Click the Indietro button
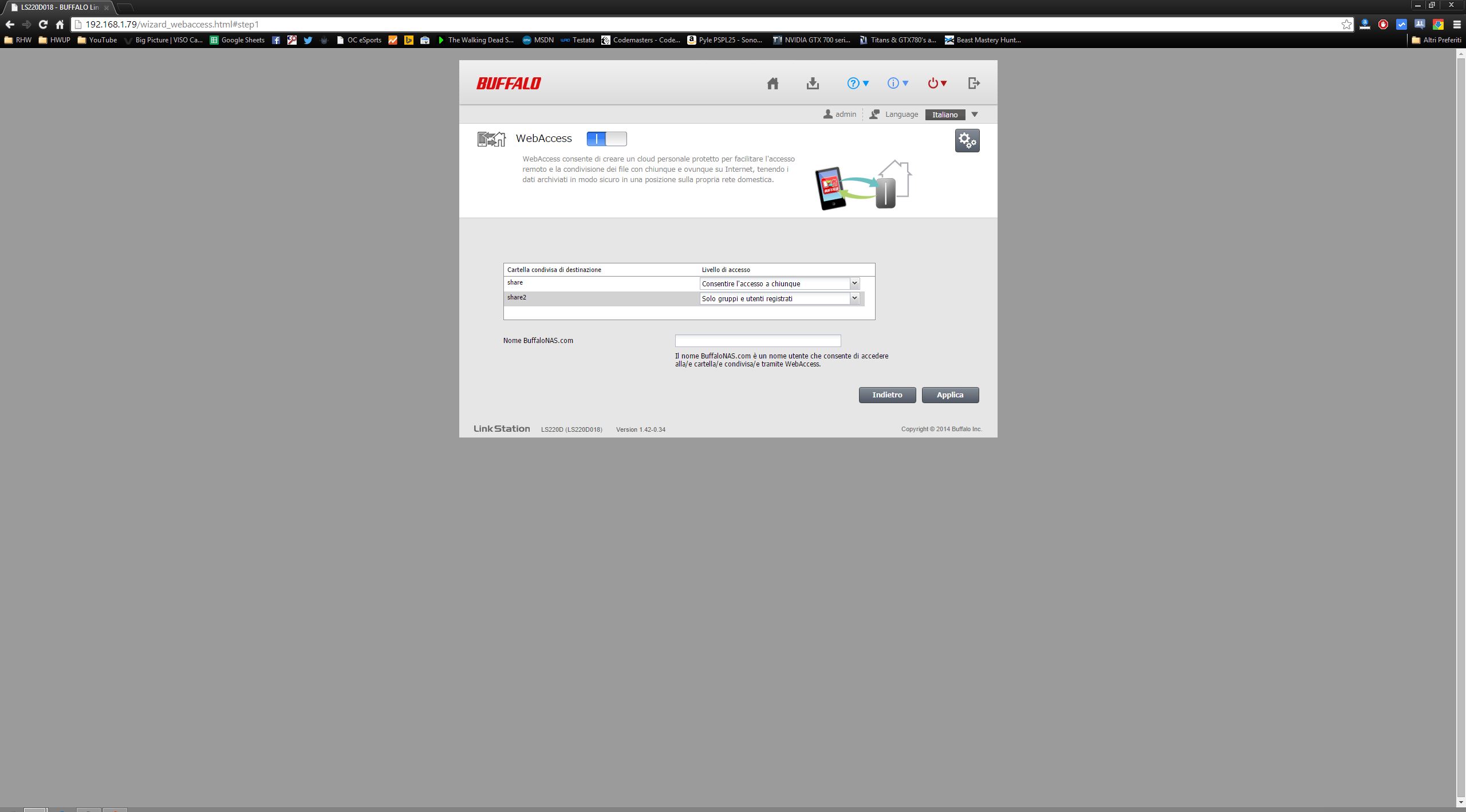 point(886,395)
